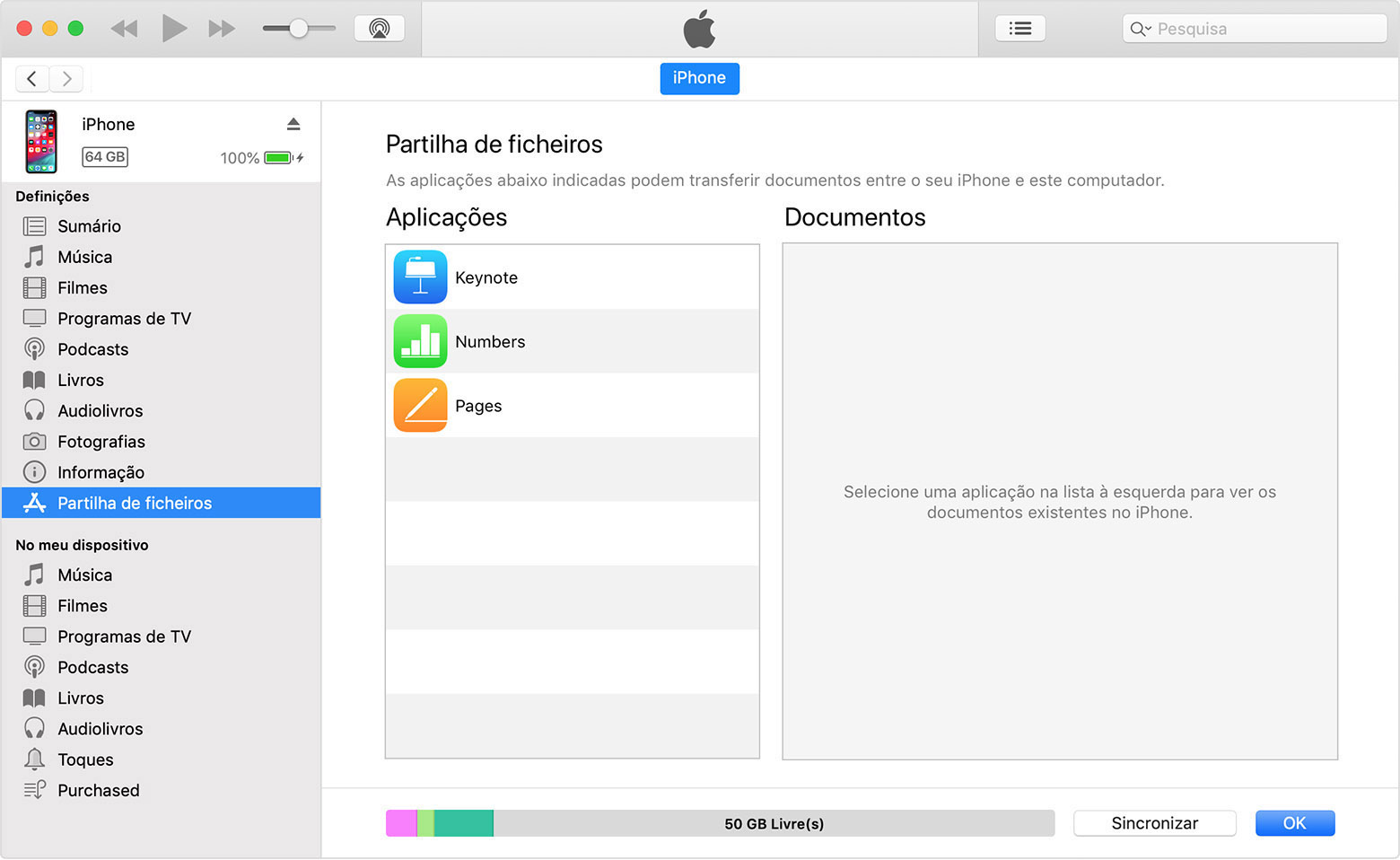
Task: Adjust the volume slider knob
Action: point(299,29)
